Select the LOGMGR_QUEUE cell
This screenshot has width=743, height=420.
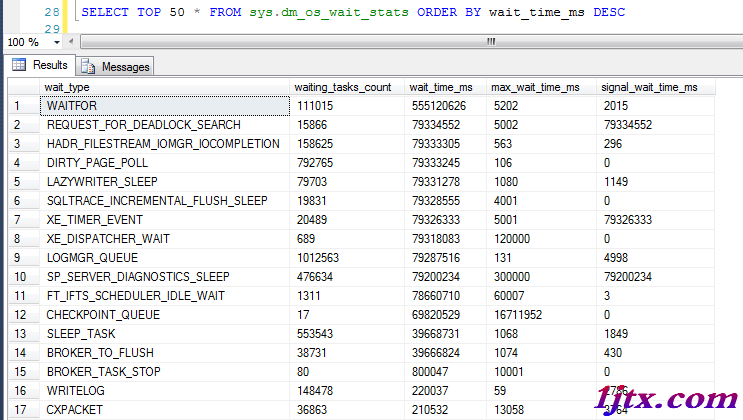[x=164, y=257]
